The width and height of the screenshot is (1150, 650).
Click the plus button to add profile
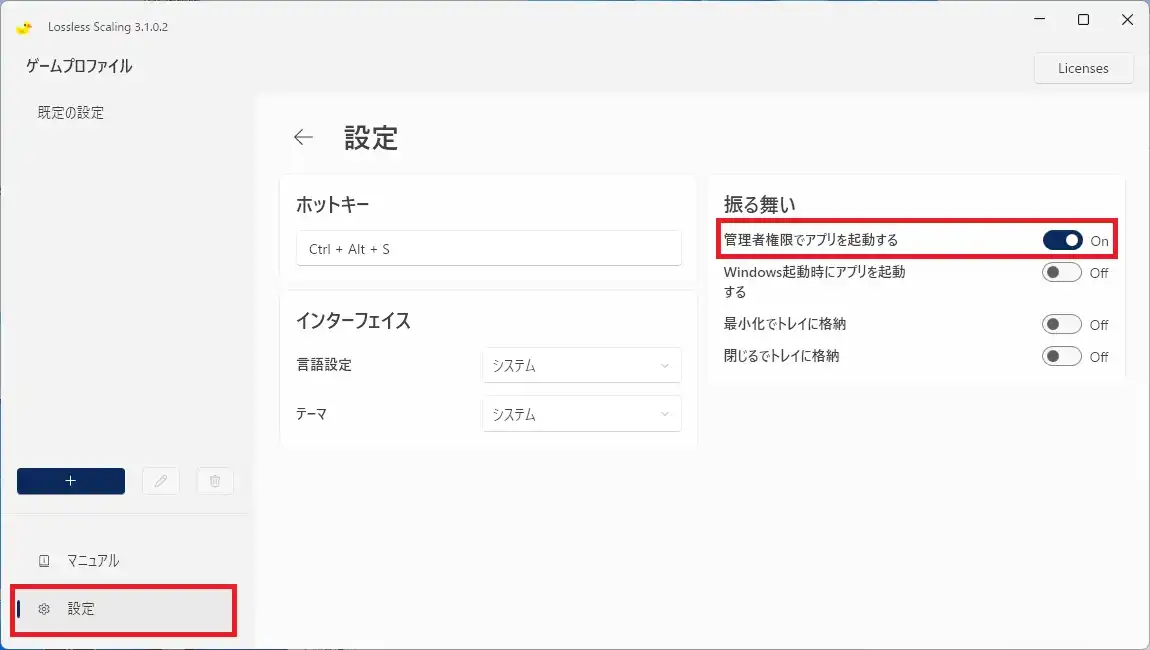pyautogui.click(x=71, y=481)
